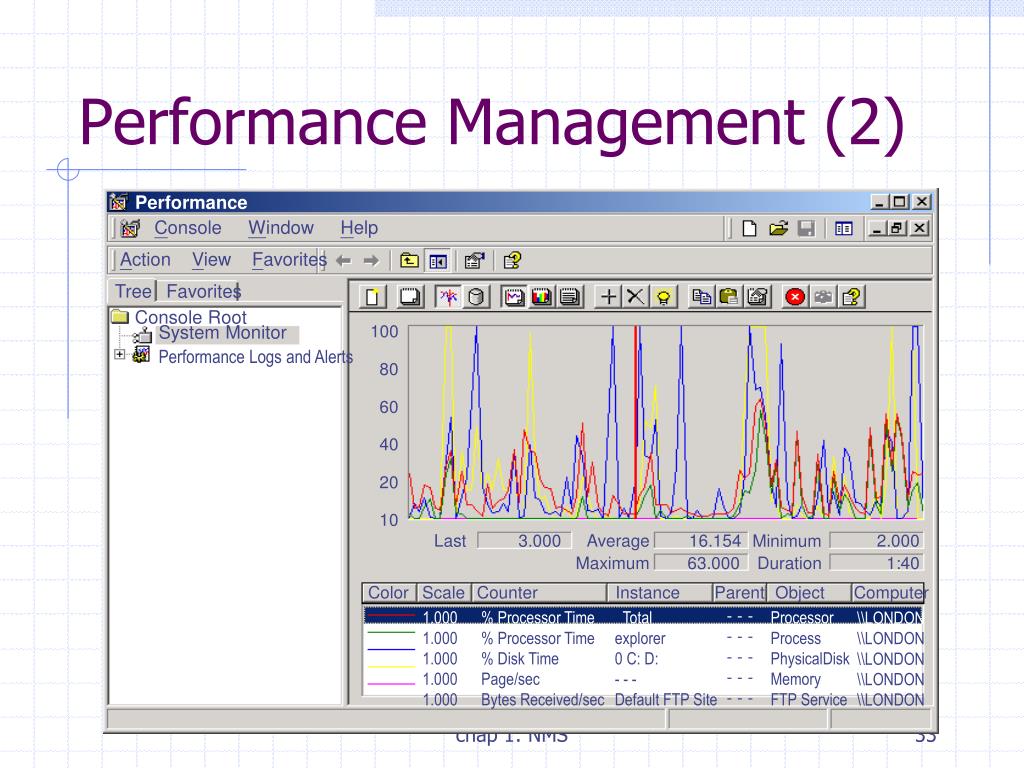Sort by the Object column header

(x=809, y=593)
